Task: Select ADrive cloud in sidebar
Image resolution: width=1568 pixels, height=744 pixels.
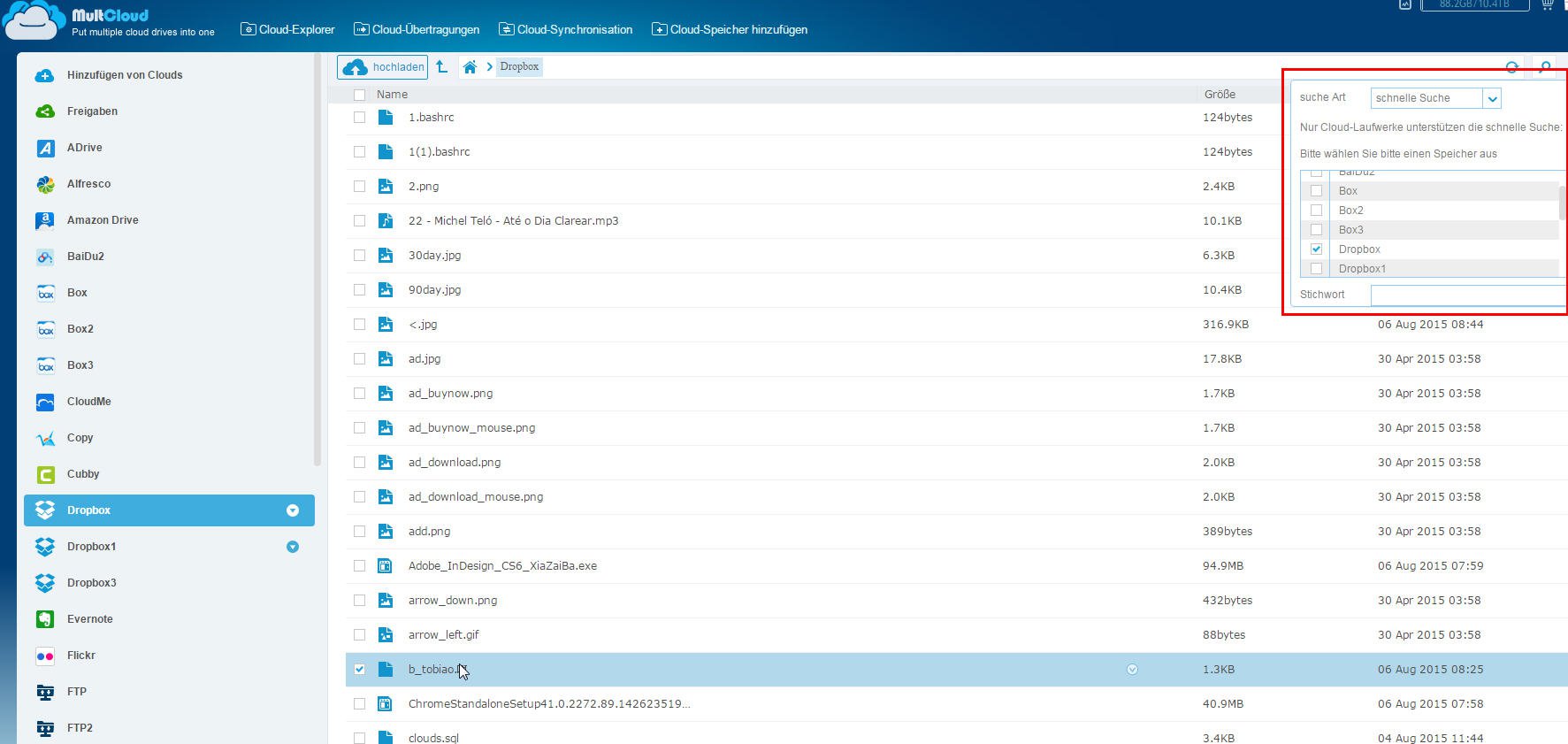Action: [x=84, y=148]
